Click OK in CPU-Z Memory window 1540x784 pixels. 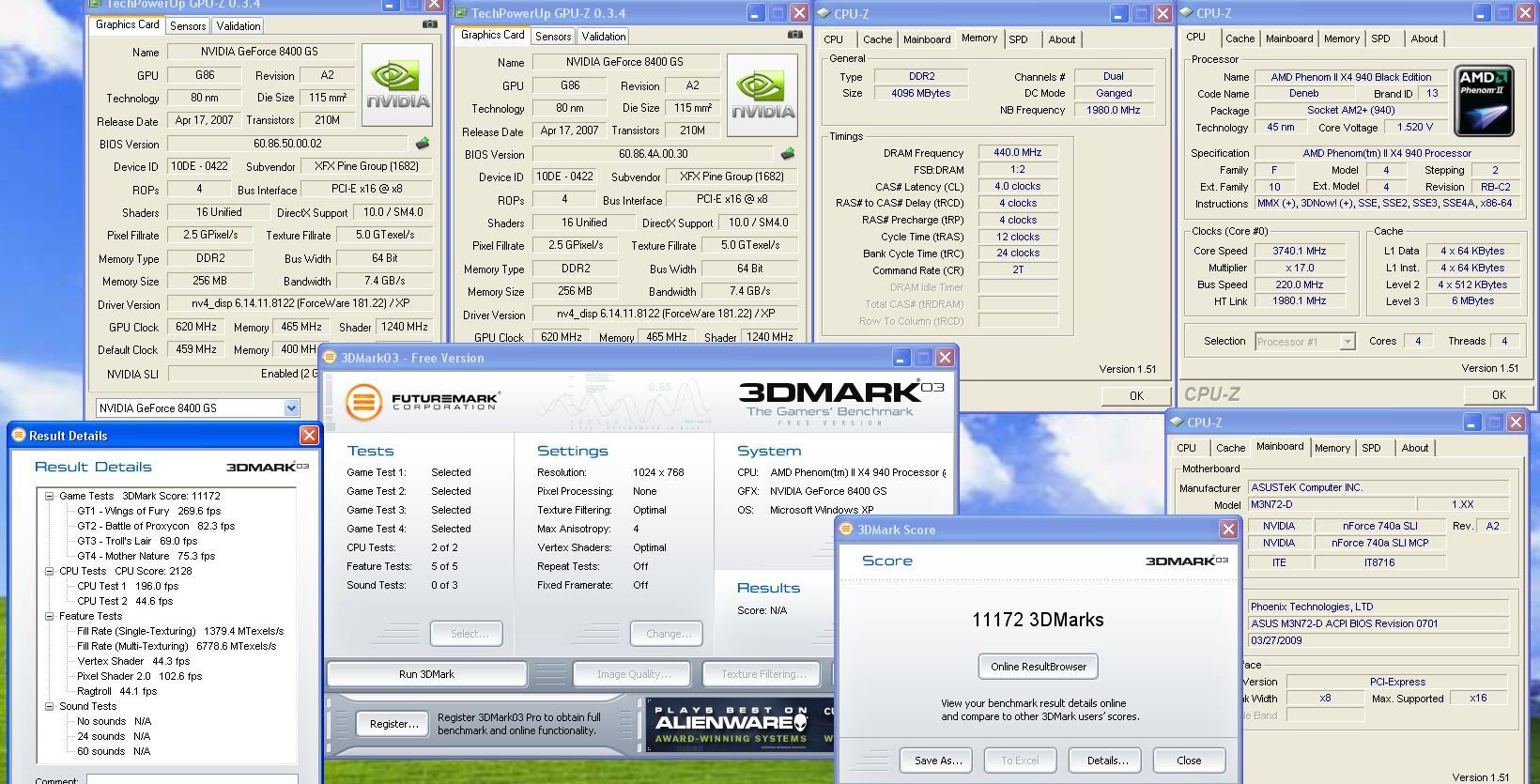coord(1136,395)
